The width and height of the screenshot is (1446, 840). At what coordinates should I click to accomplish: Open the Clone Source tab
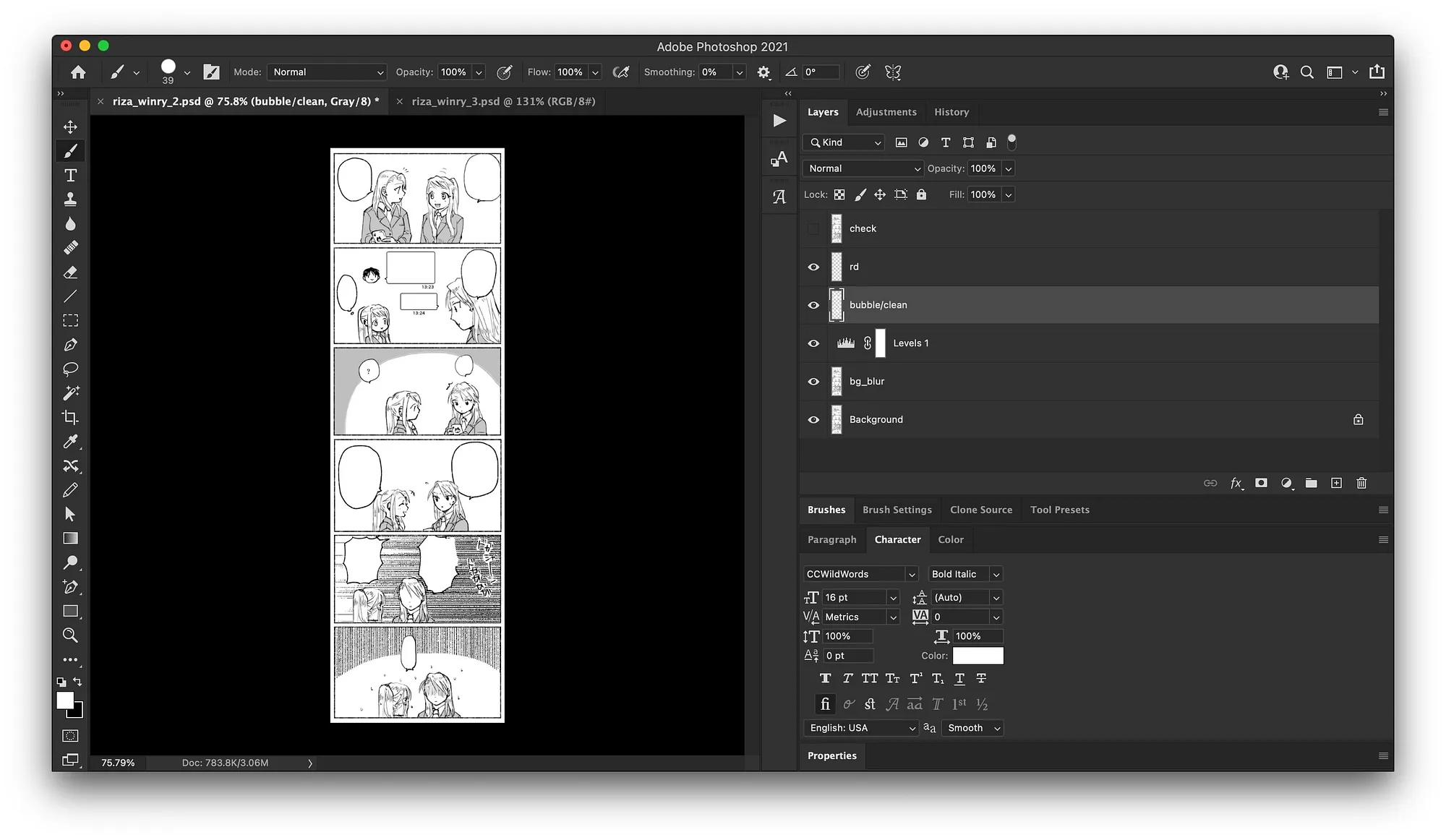pos(980,510)
